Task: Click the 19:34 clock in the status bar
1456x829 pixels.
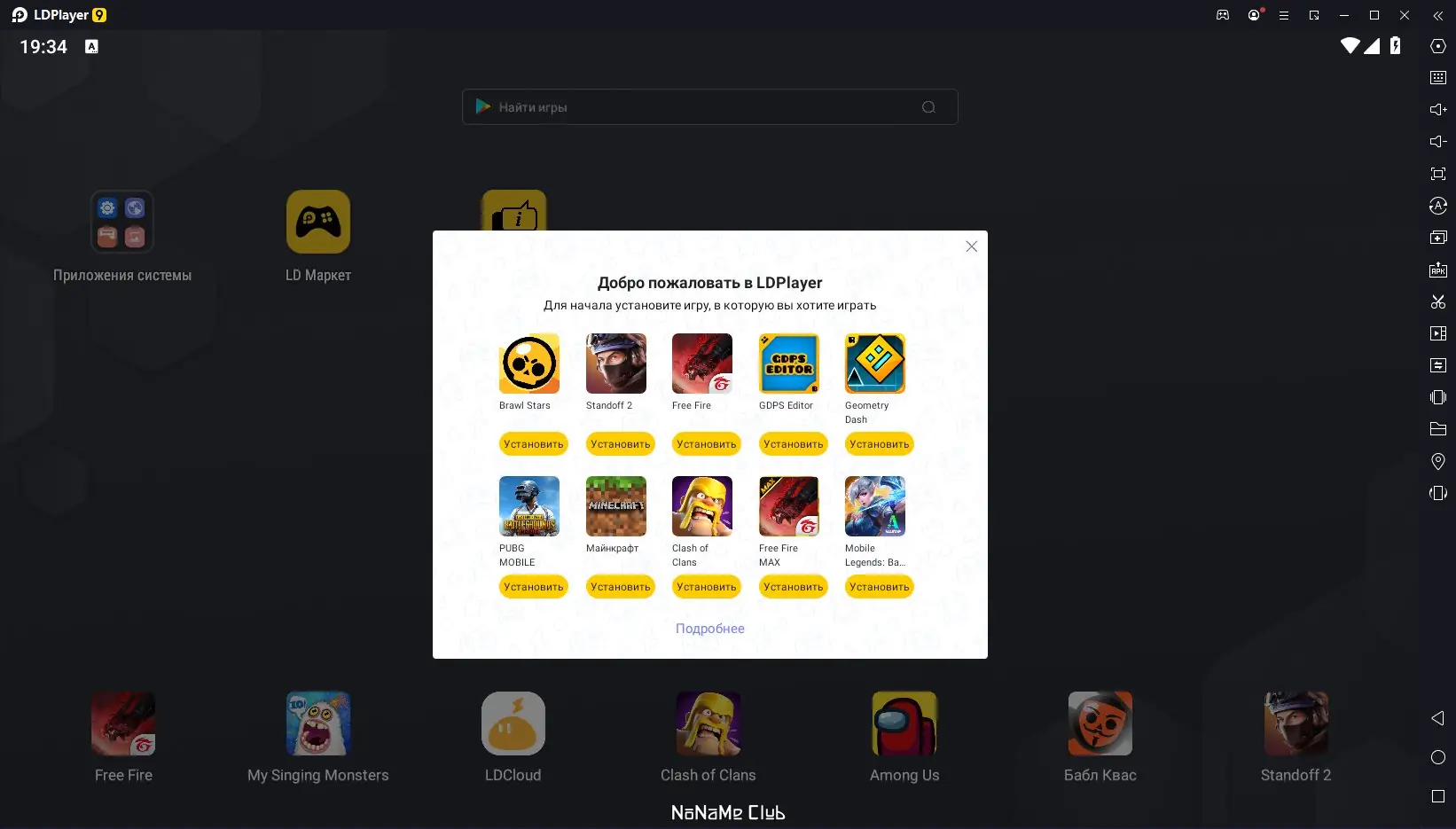Action: coord(43,47)
